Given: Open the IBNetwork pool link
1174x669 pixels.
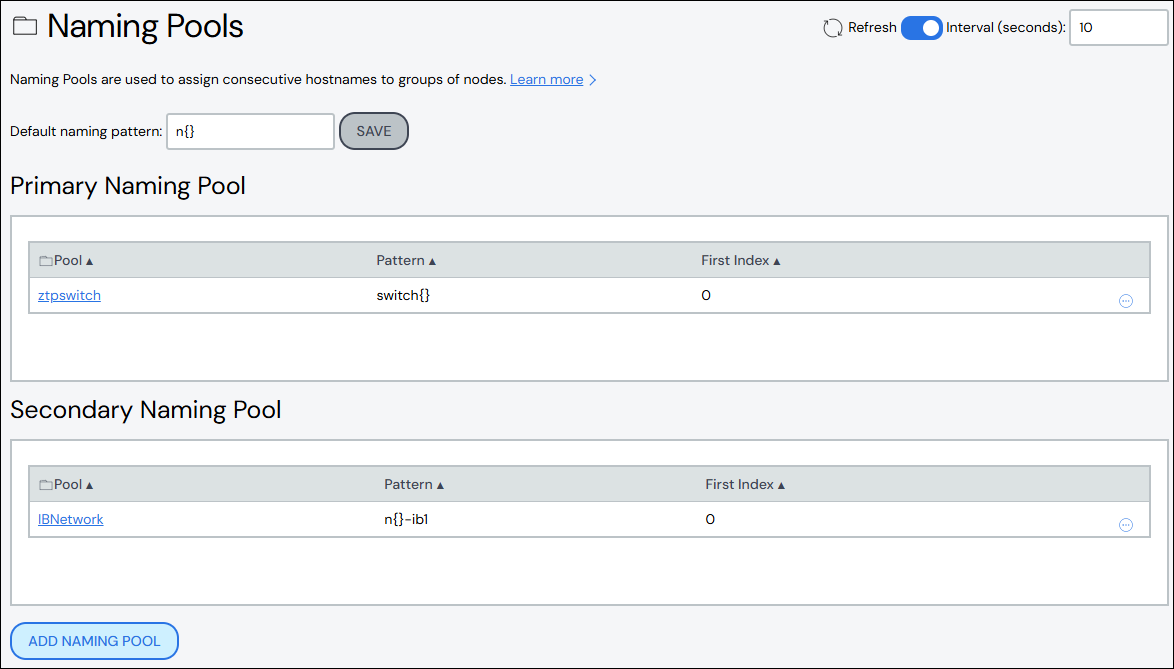Looking at the screenshot, I should pyautogui.click(x=70, y=519).
